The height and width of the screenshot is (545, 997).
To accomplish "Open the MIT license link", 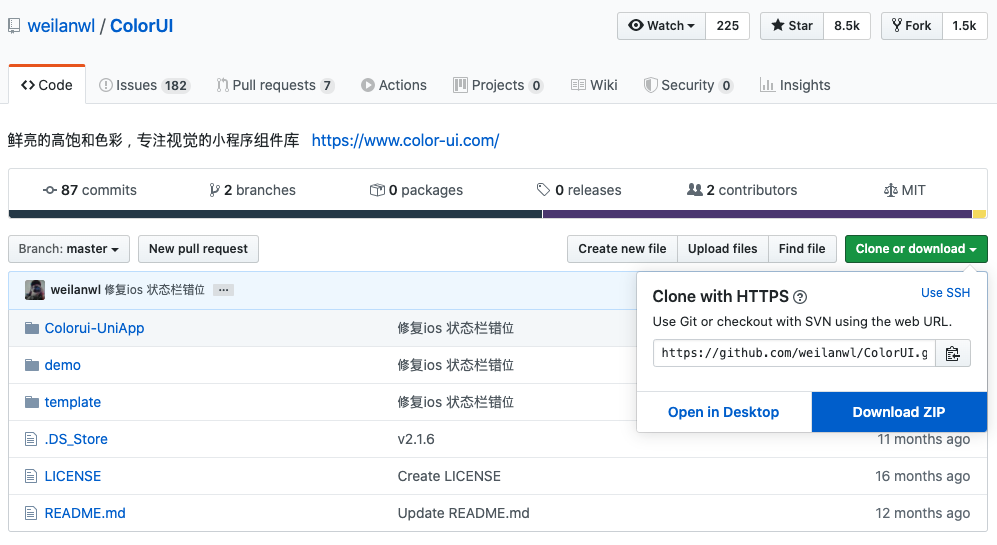I will pos(904,190).
